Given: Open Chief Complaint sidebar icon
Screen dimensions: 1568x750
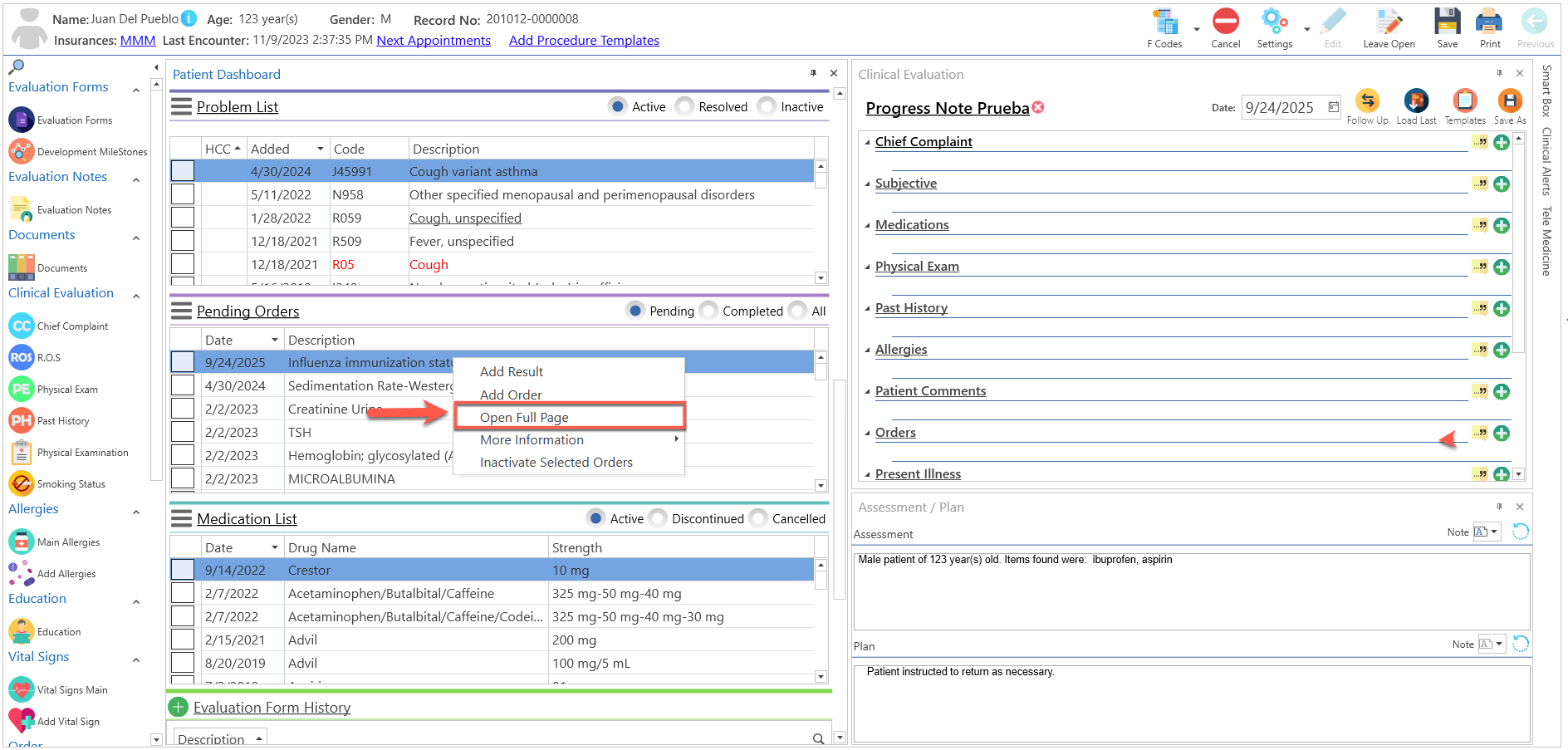Looking at the screenshot, I should pos(22,326).
